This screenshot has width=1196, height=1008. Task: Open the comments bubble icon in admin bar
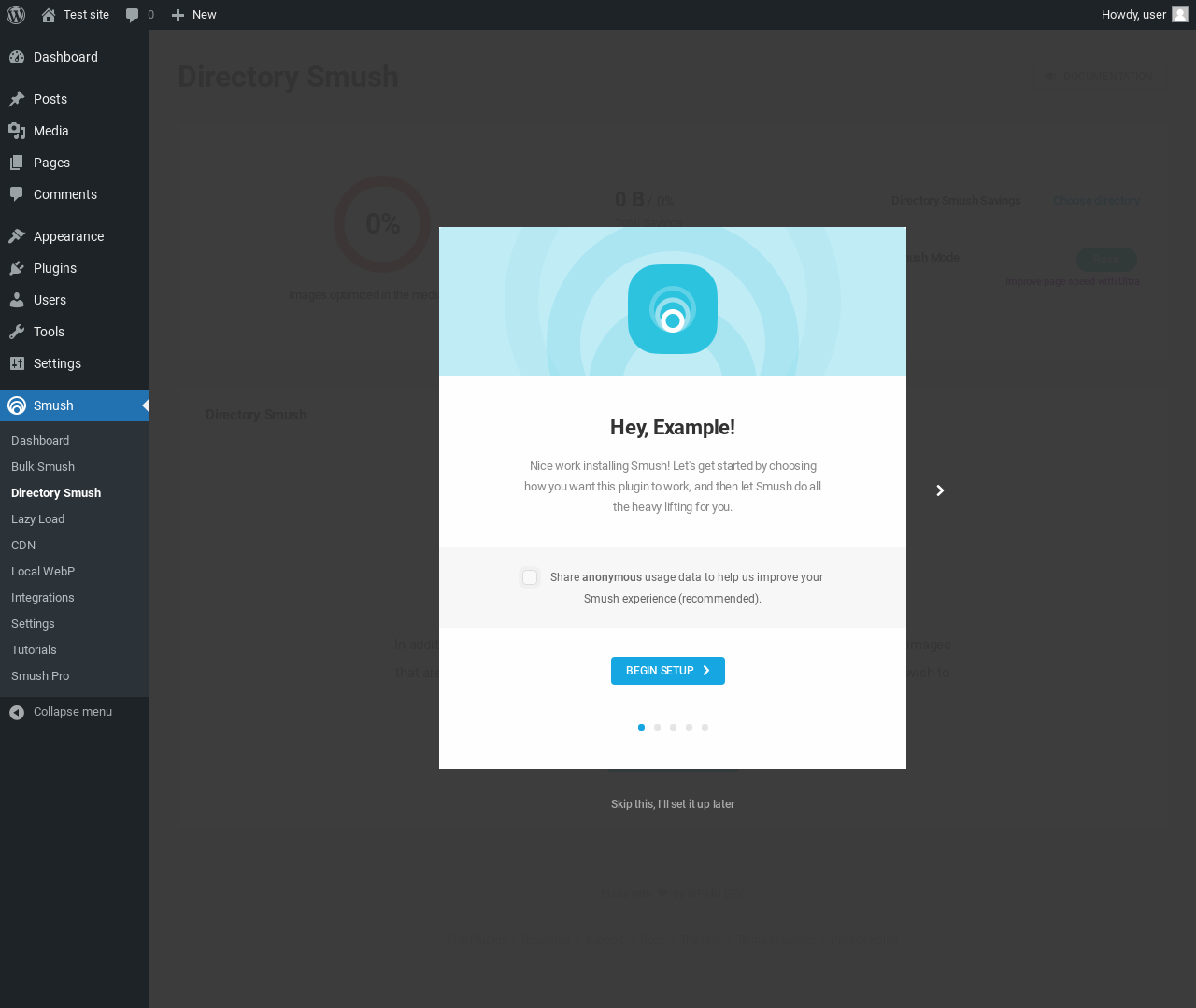(133, 15)
